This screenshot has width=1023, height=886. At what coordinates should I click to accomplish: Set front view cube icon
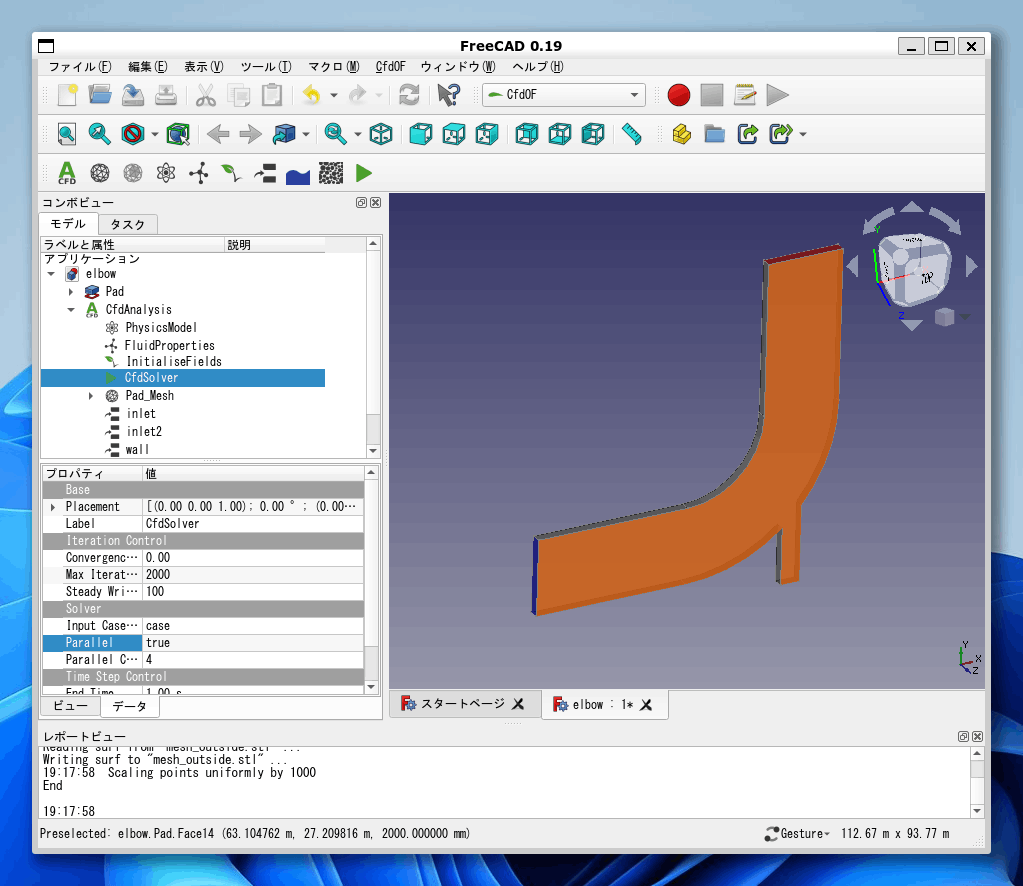(x=421, y=134)
